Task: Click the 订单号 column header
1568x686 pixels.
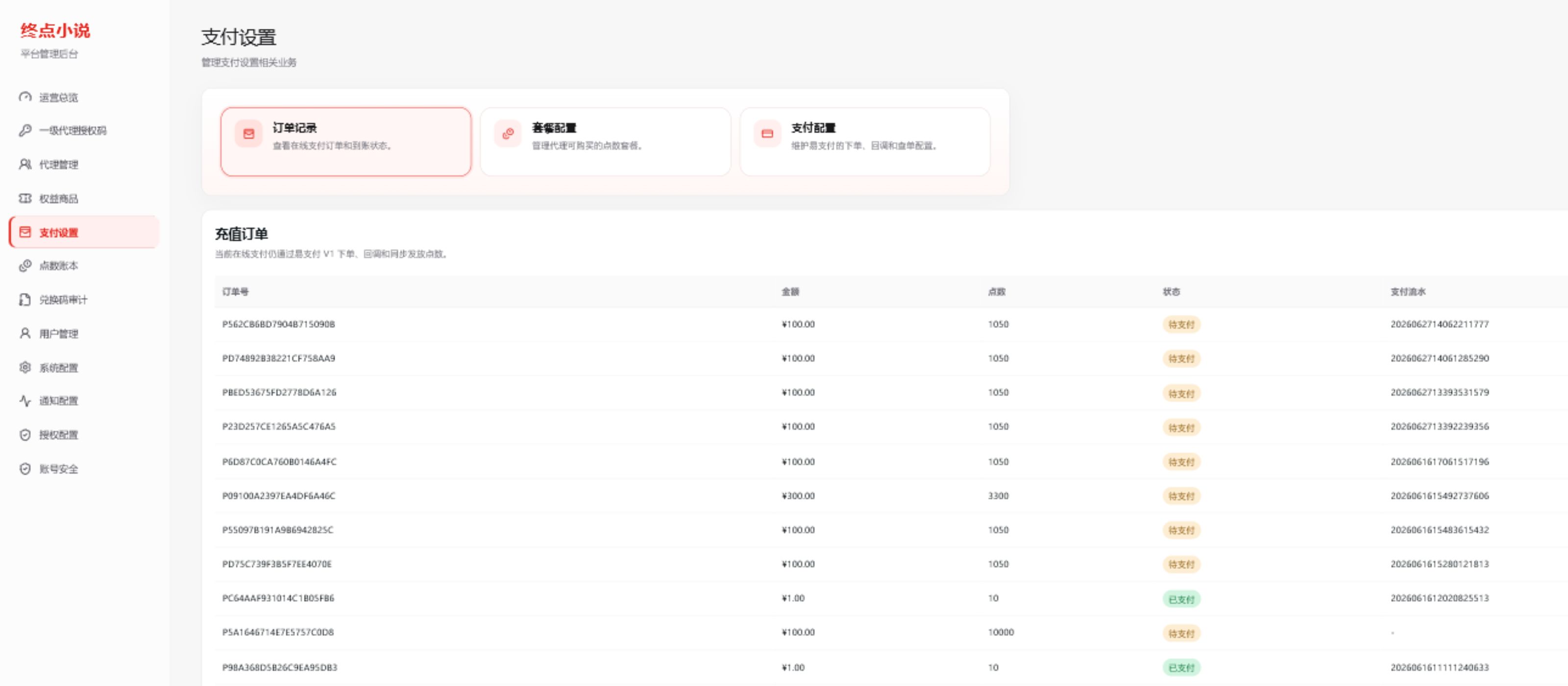Action: point(235,292)
